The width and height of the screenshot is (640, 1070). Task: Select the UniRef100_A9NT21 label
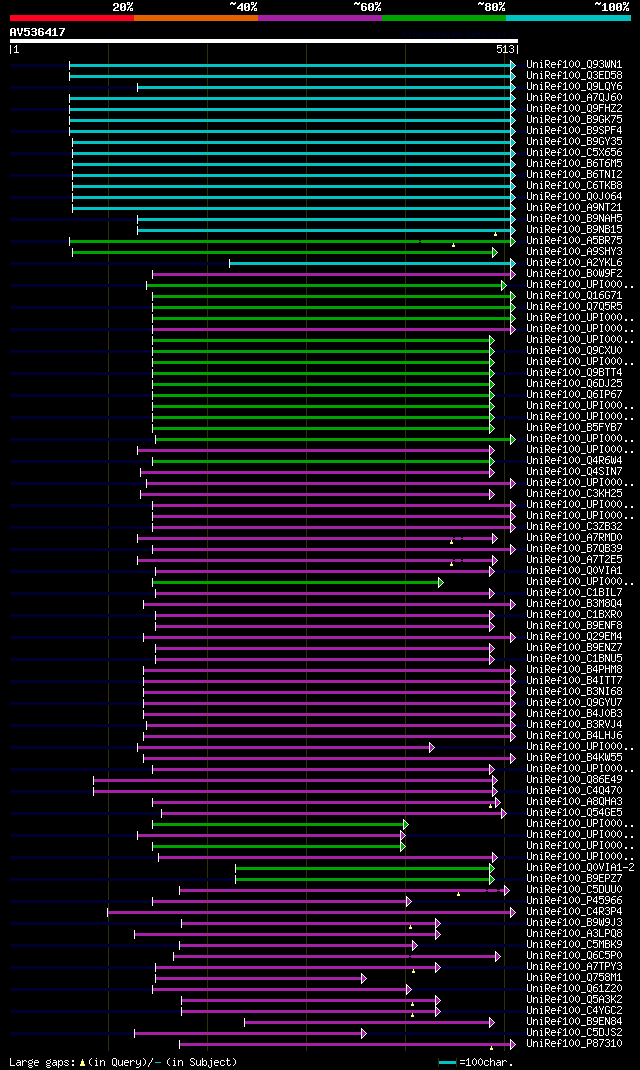click(x=574, y=207)
